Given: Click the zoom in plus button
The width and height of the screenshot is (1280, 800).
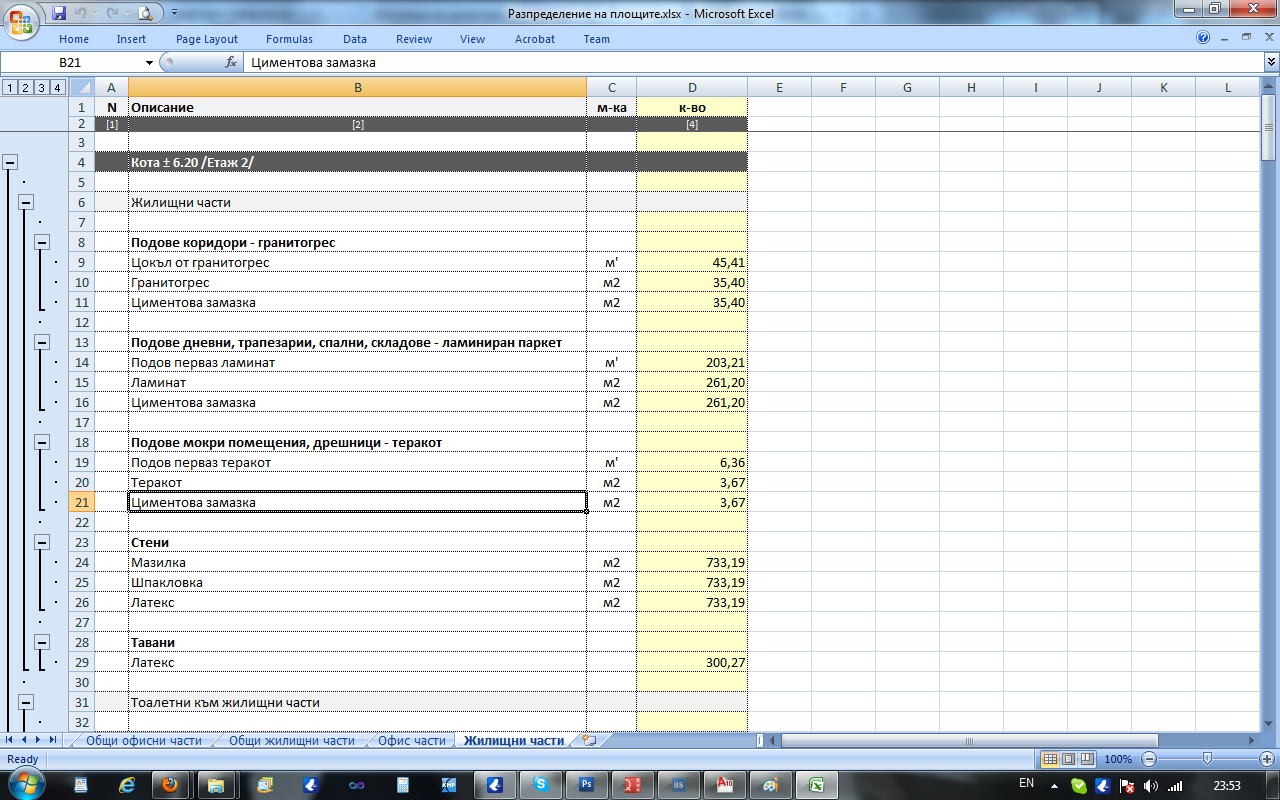Looking at the screenshot, I should click(1267, 759).
